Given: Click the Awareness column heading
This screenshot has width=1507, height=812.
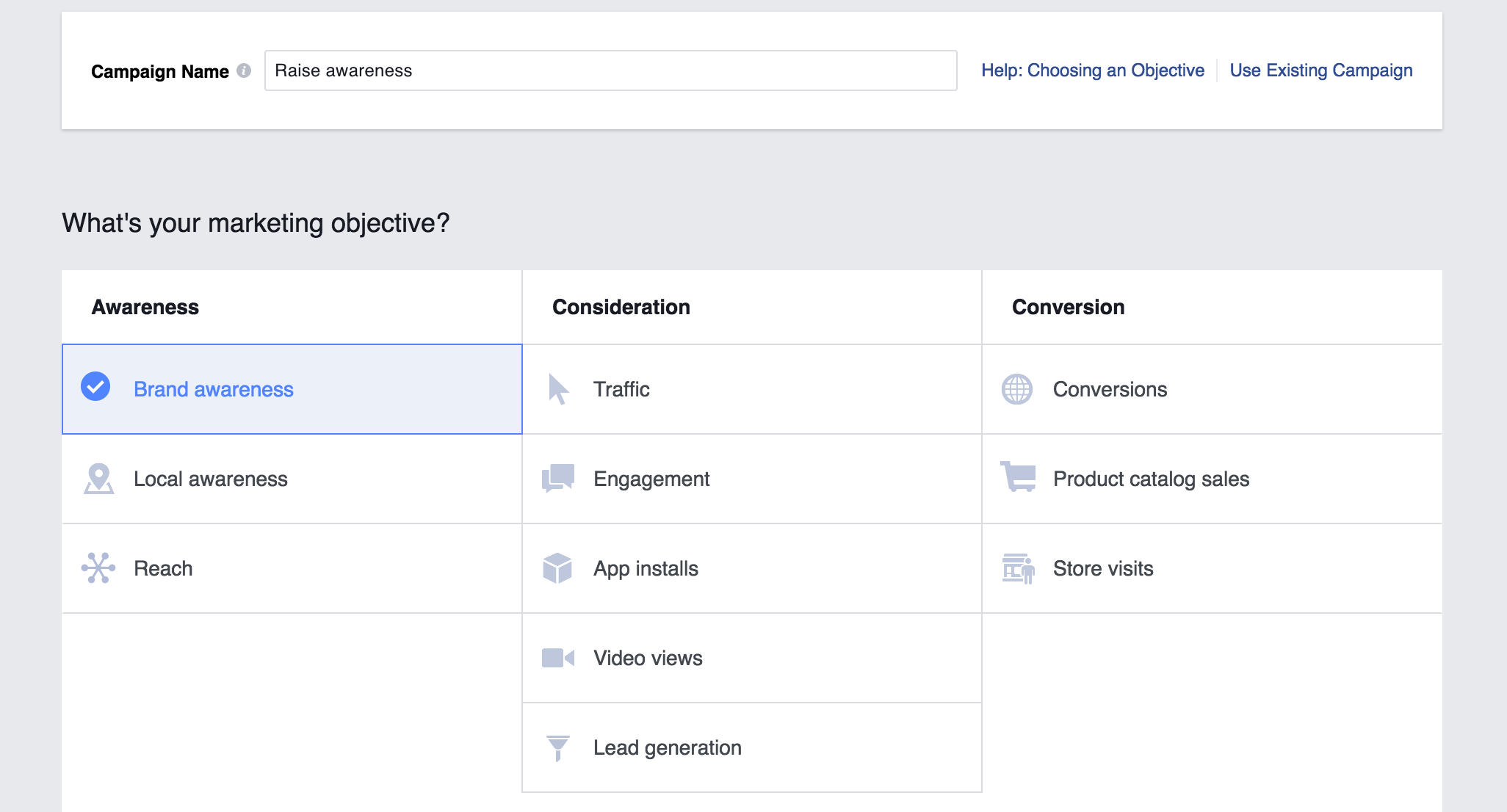Looking at the screenshot, I should (x=145, y=307).
